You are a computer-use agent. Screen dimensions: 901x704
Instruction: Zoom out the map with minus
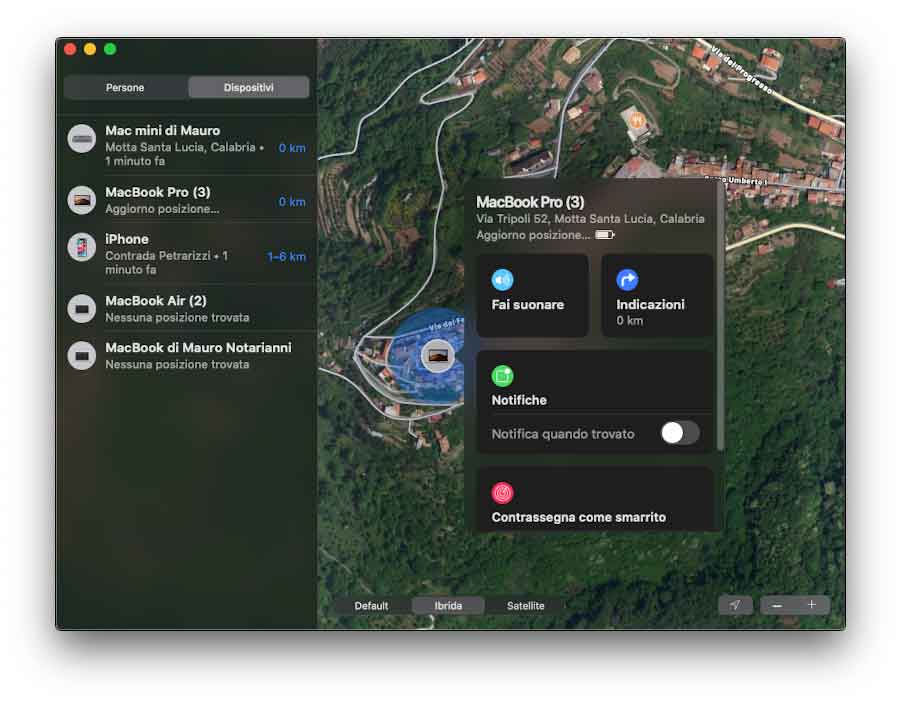click(777, 605)
